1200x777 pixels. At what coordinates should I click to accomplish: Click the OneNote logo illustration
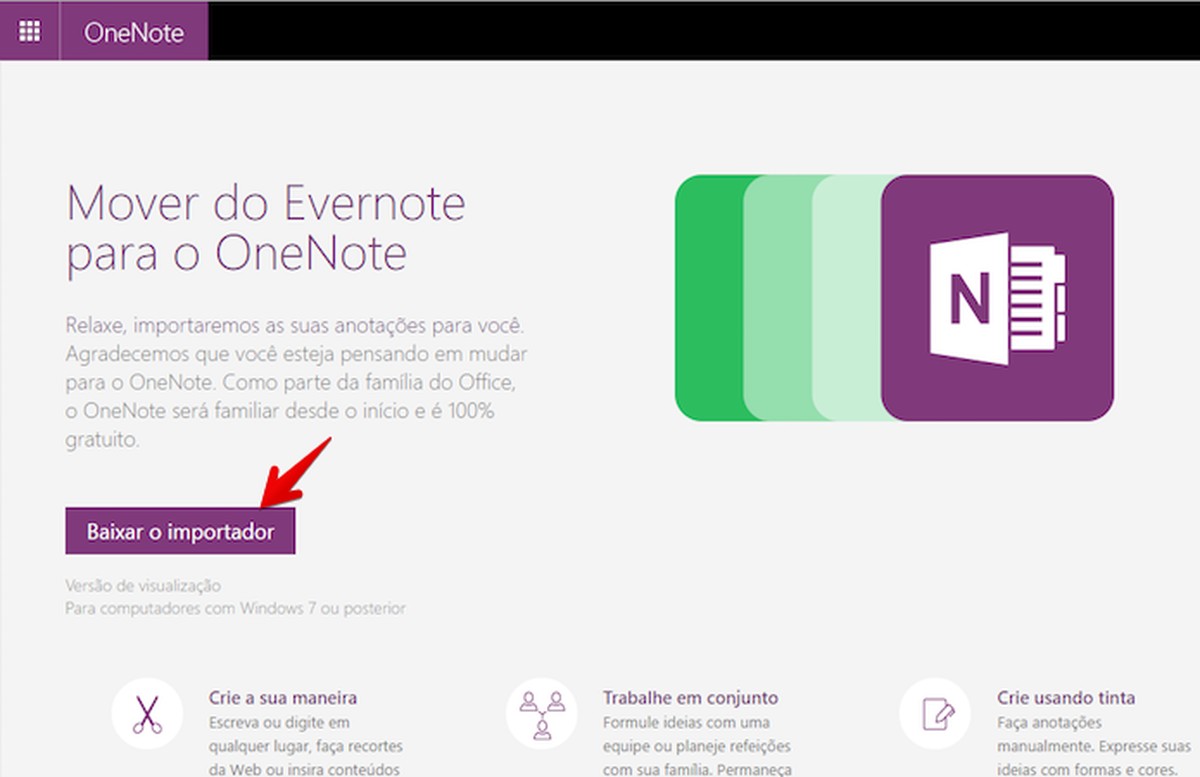[x=997, y=298]
